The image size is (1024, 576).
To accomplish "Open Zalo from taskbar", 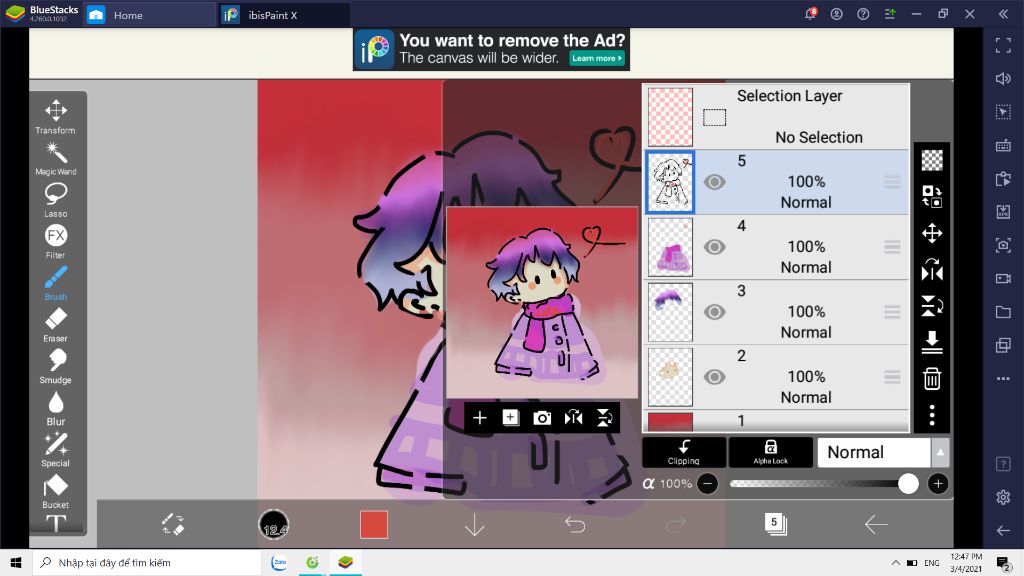I will pyautogui.click(x=279, y=562).
